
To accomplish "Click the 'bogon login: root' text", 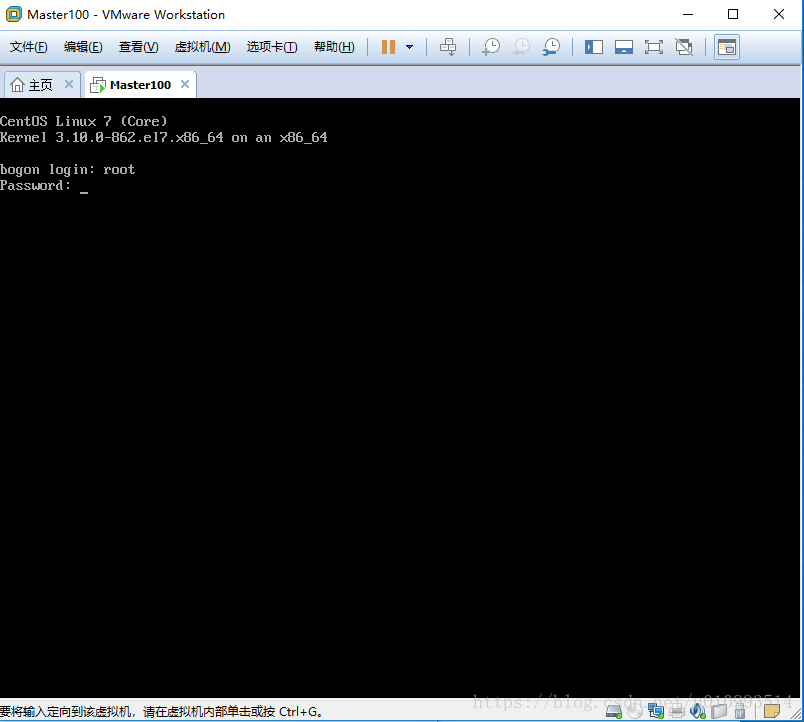I will tap(67, 170).
